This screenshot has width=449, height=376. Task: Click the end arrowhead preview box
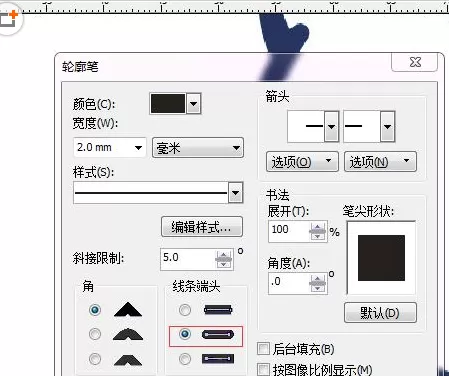click(x=362, y=127)
